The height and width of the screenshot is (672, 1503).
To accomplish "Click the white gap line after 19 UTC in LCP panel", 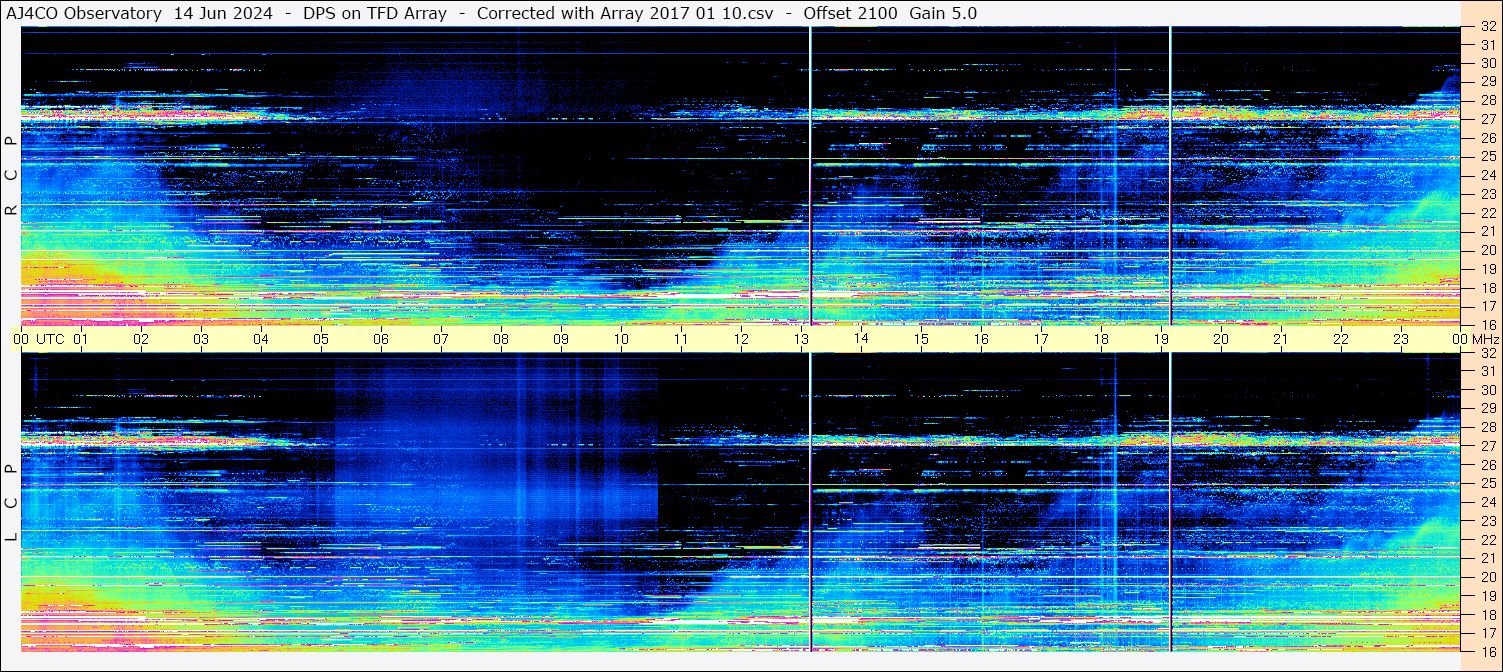I will tap(1170, 502).
